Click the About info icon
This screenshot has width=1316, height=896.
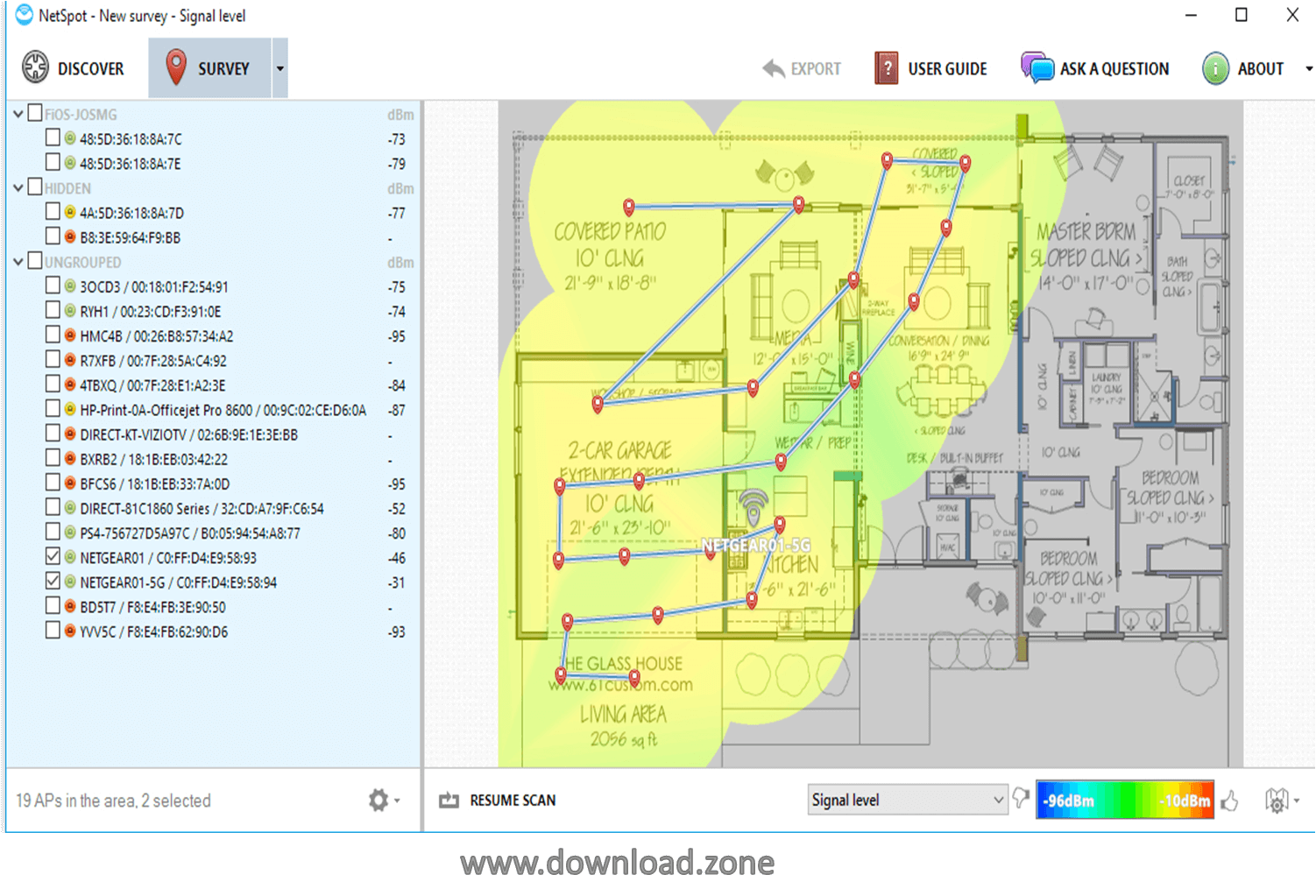pos(1216,68)
